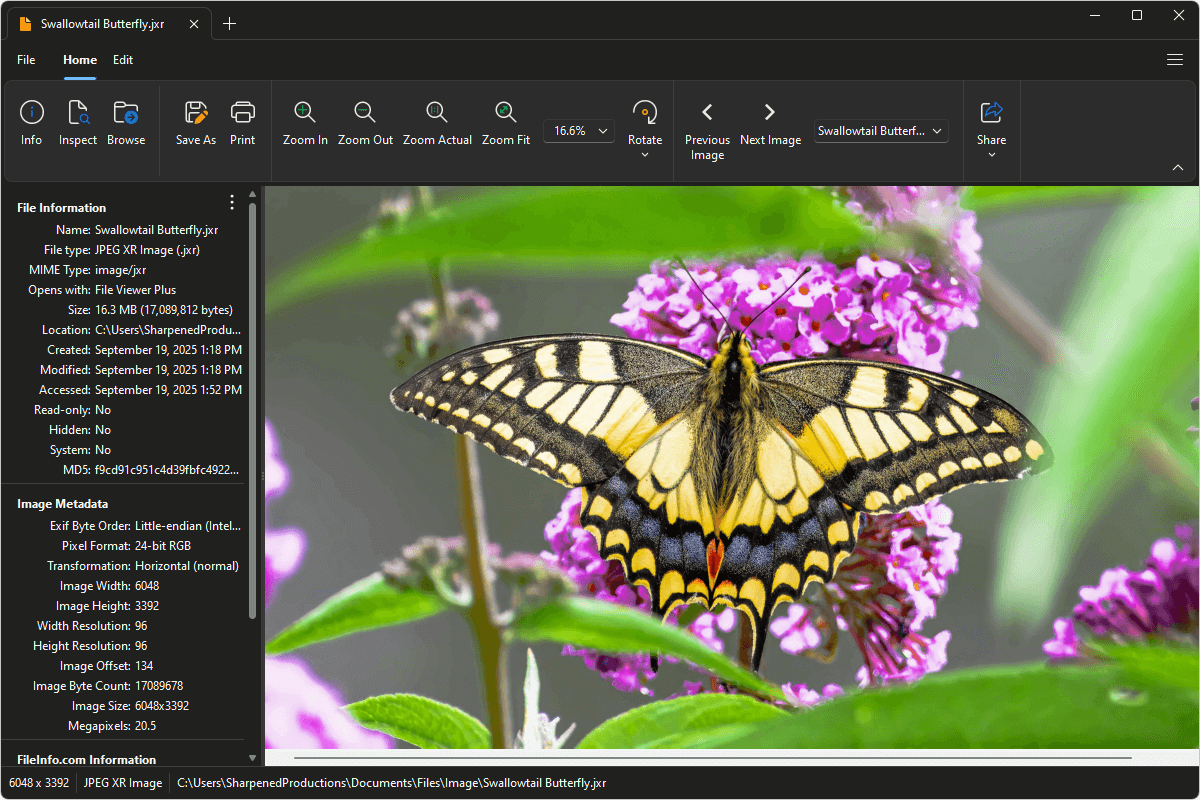Click the Browse folder icon
The height and width of the screenshot is (800, 1200).
[126, 113]
